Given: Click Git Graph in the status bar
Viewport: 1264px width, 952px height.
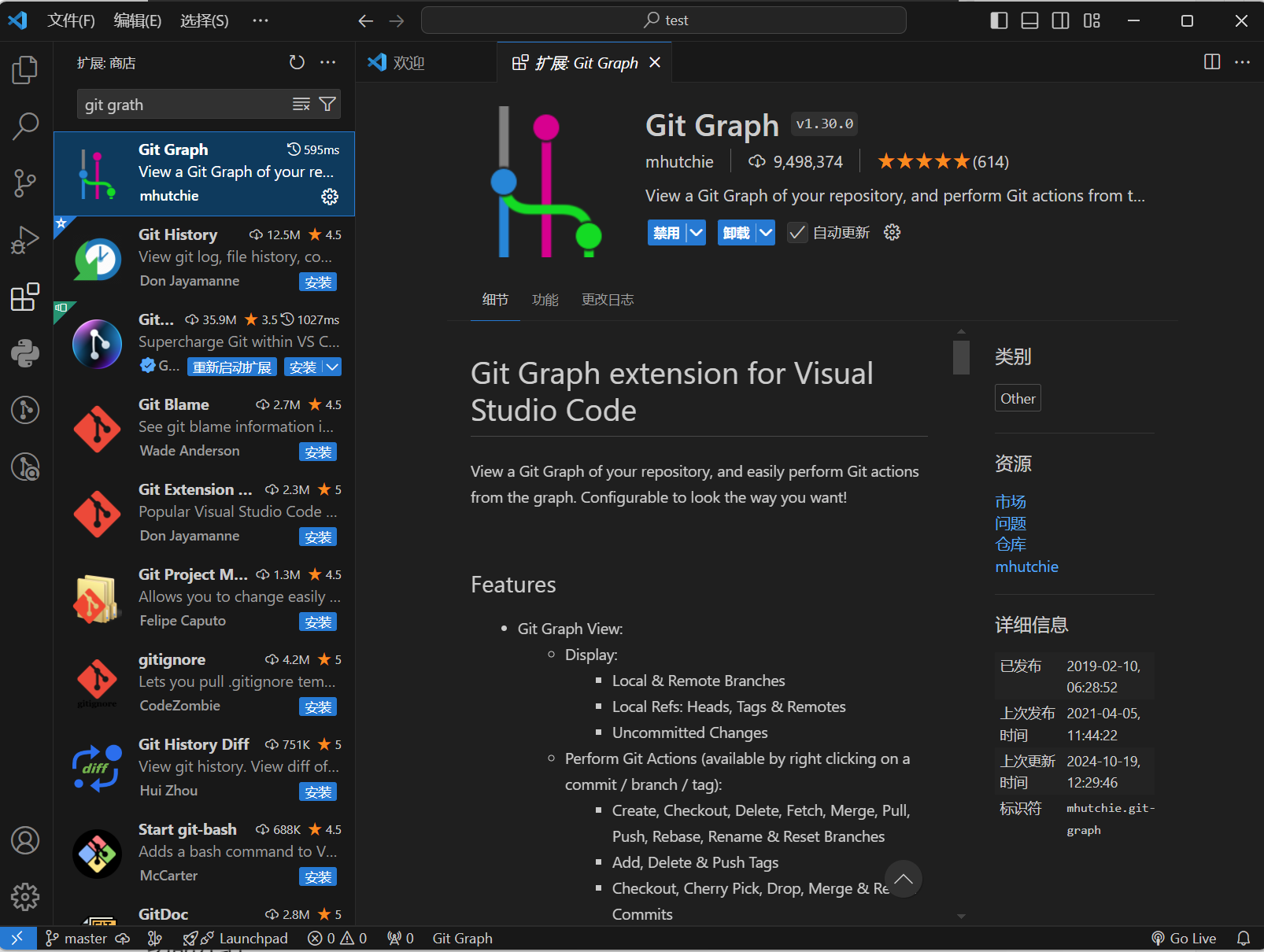Looking at the screenshot, I should pos(462,938).
